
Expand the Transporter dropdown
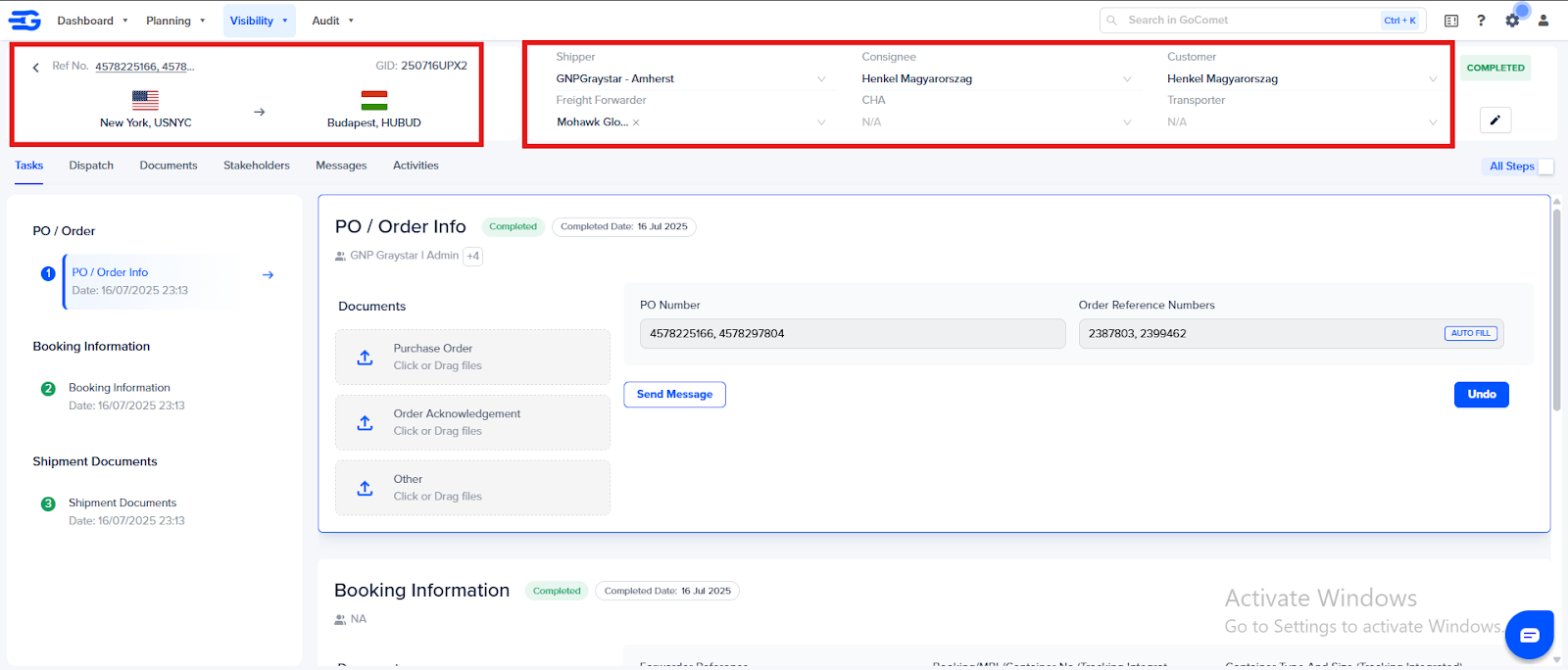tap(1433, 122)
